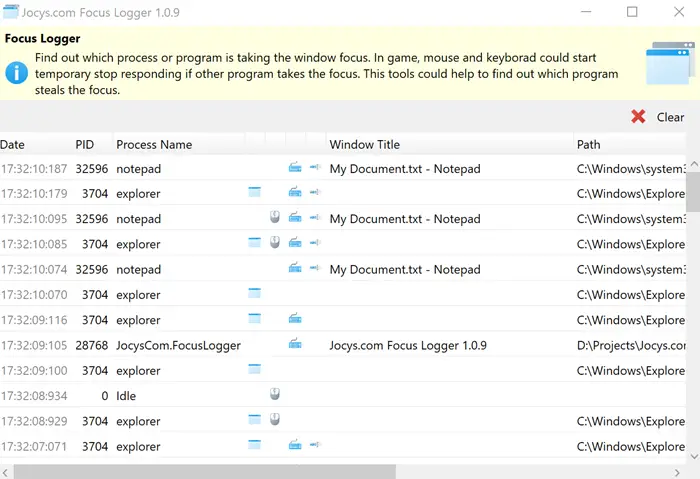
Task: Click window icon in 17:32:10:179 explorer row
Action: [254, 192]
